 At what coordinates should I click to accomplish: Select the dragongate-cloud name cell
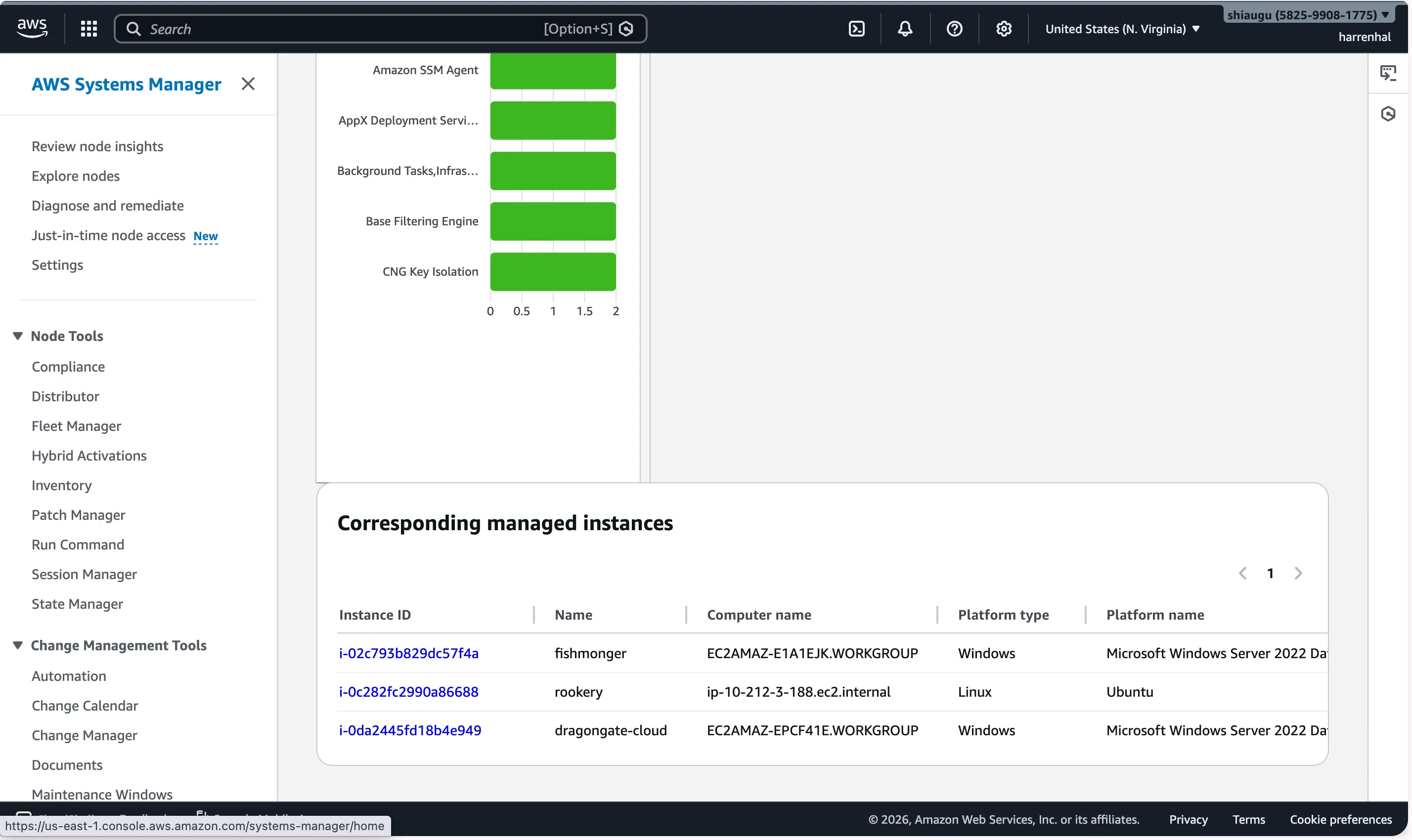(x=611, y=730)
